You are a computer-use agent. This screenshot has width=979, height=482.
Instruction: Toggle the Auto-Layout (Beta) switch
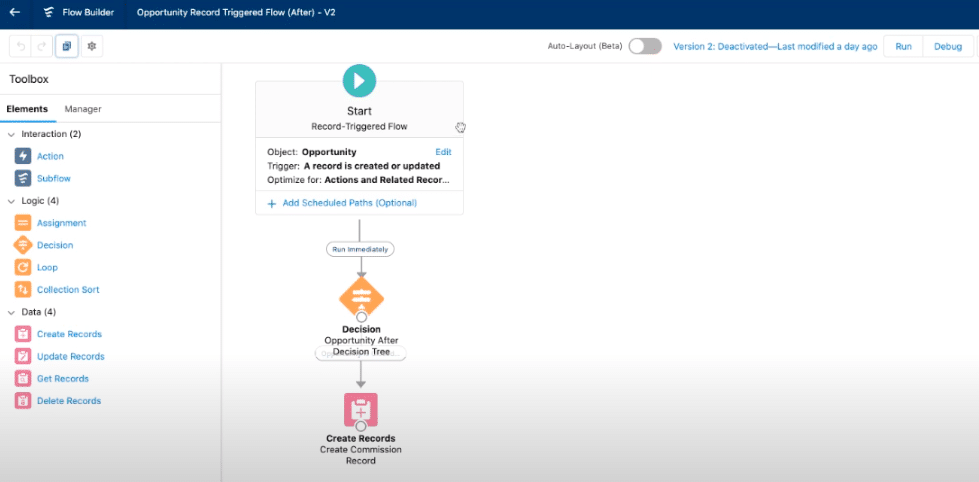pyautogui.click(x=645, y=46)
